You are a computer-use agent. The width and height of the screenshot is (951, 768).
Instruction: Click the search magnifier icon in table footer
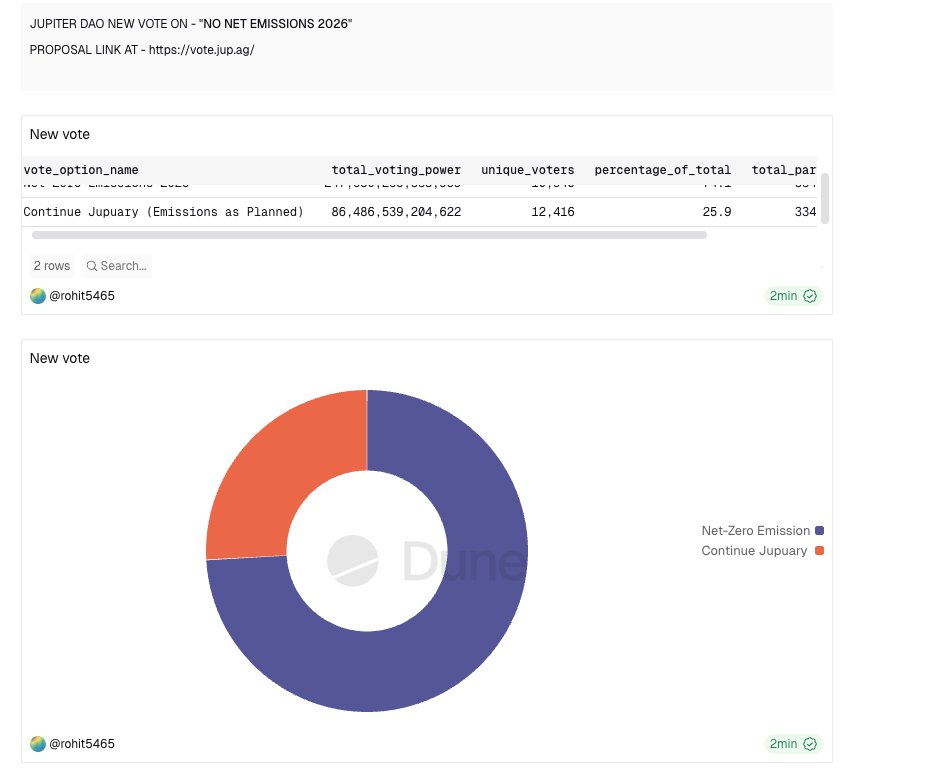coord(92,266)
